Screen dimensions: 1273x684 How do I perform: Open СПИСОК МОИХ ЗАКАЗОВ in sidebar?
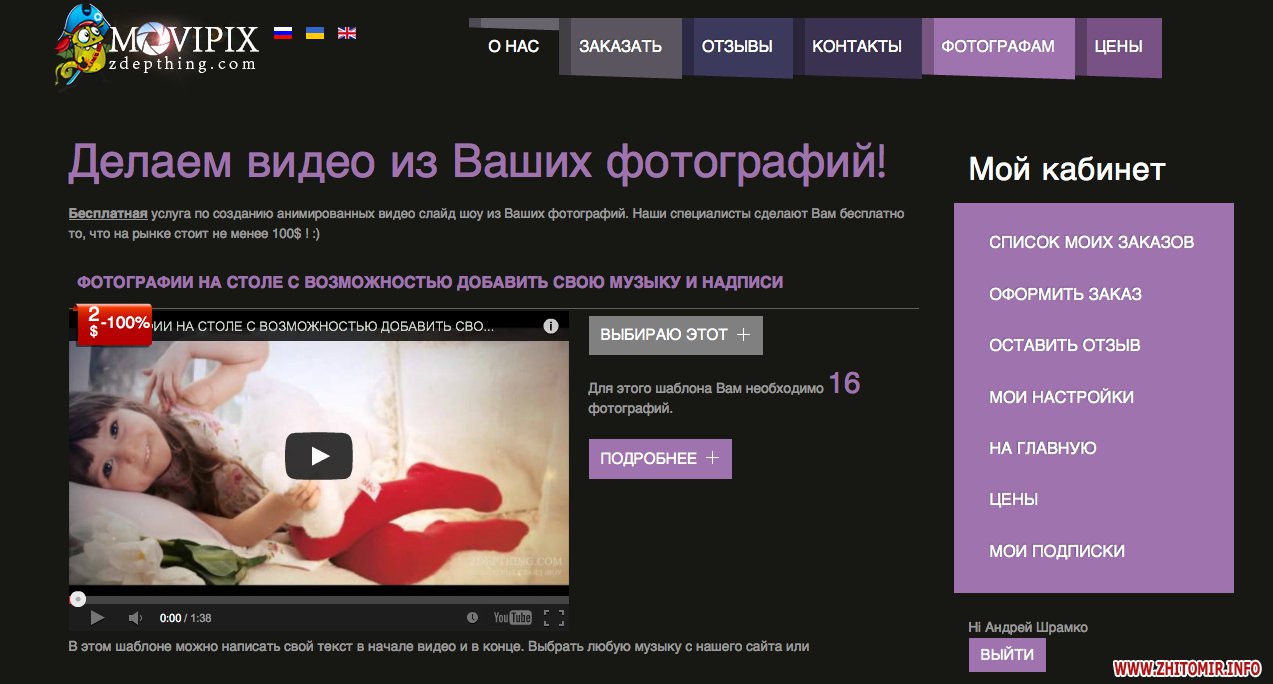pos(1091,242)
